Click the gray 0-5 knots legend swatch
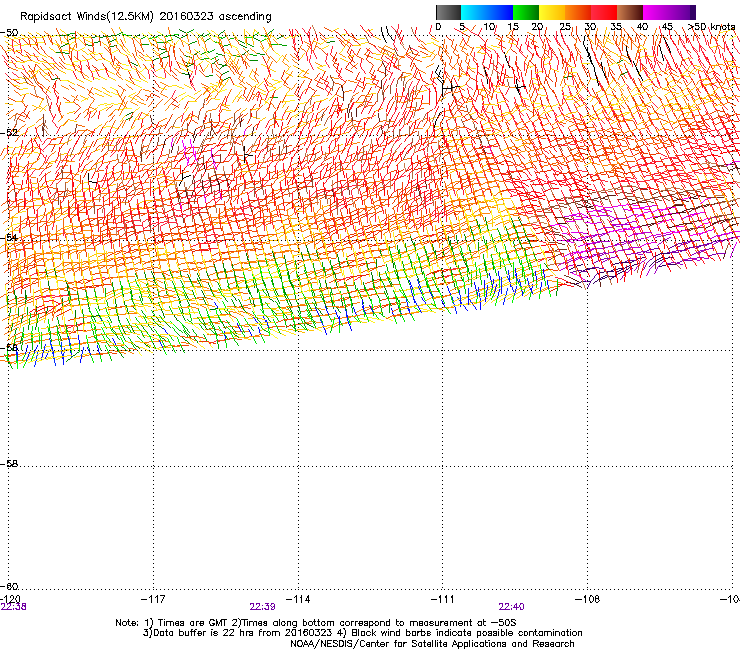The width and height of the screenshot is (740, 650). [448, 12]
